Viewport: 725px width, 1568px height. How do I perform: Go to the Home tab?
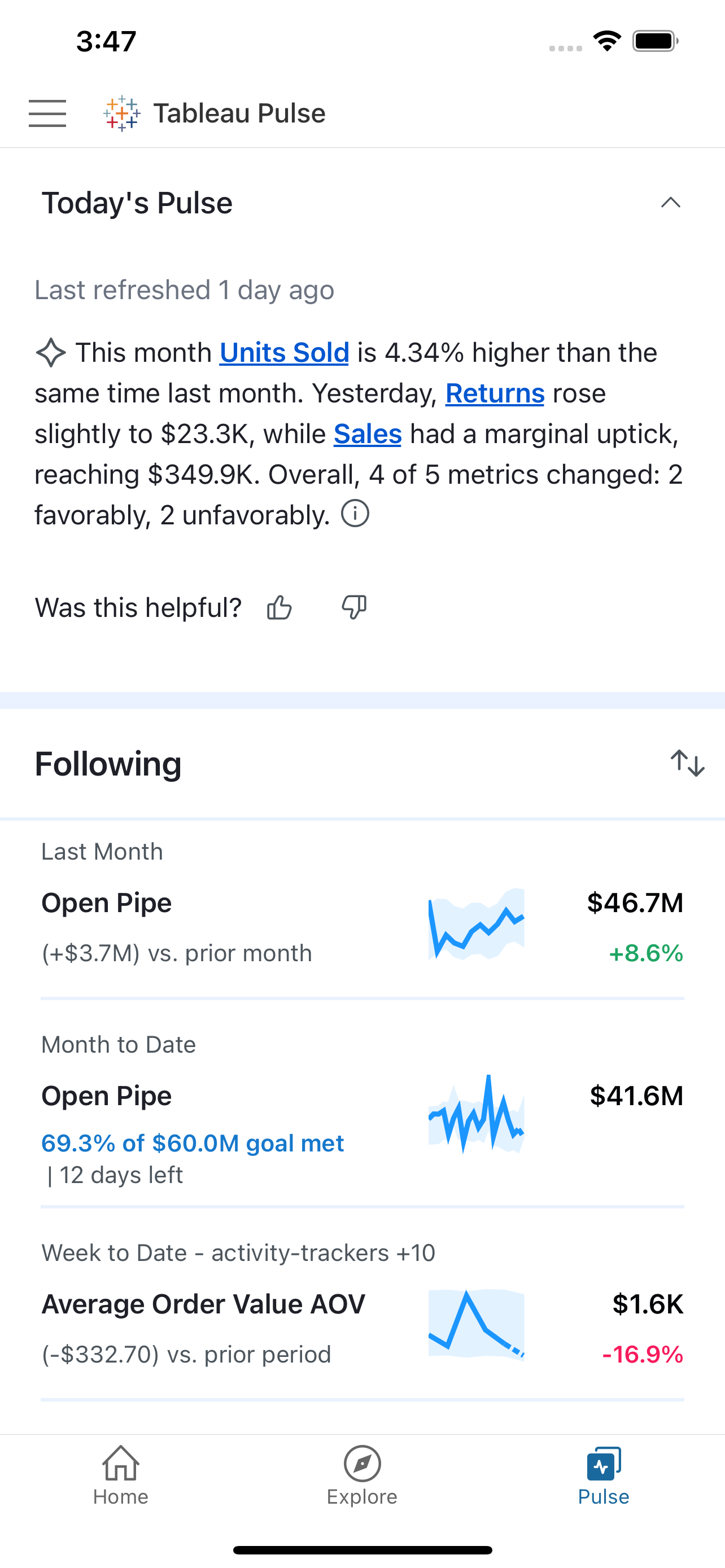pos(120,1476)
